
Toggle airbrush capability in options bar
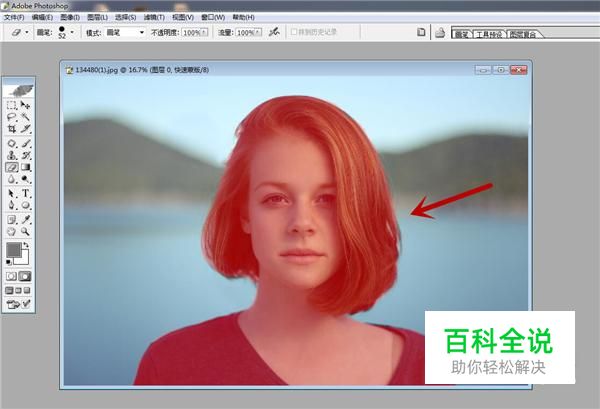pyautogui.click(x=274, y=33)
